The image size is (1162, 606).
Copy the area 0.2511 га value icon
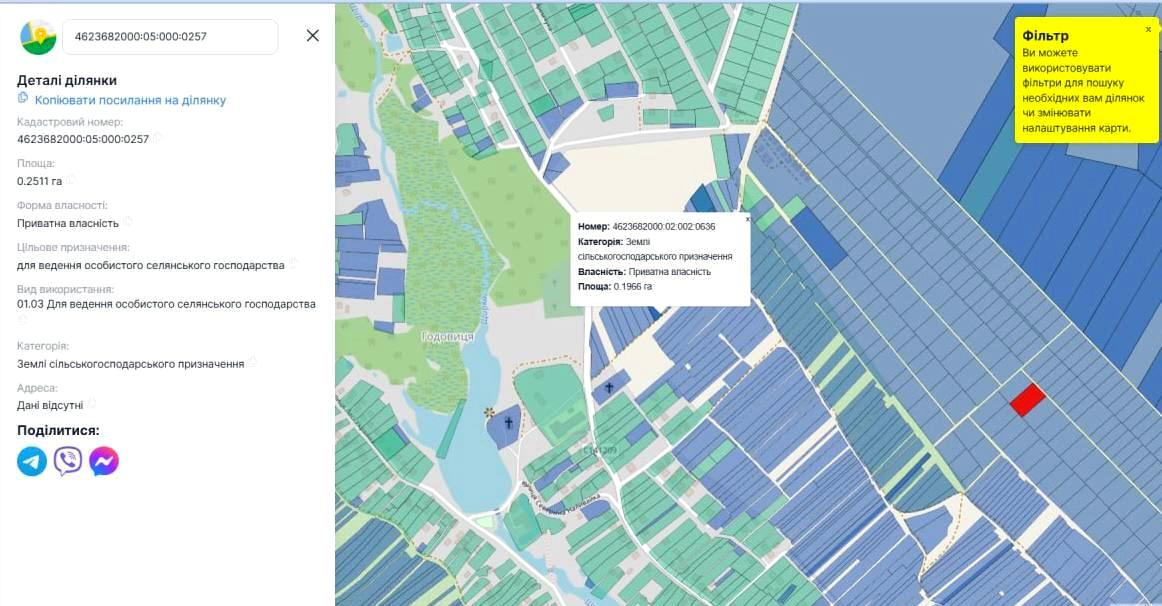click(71, 180)
